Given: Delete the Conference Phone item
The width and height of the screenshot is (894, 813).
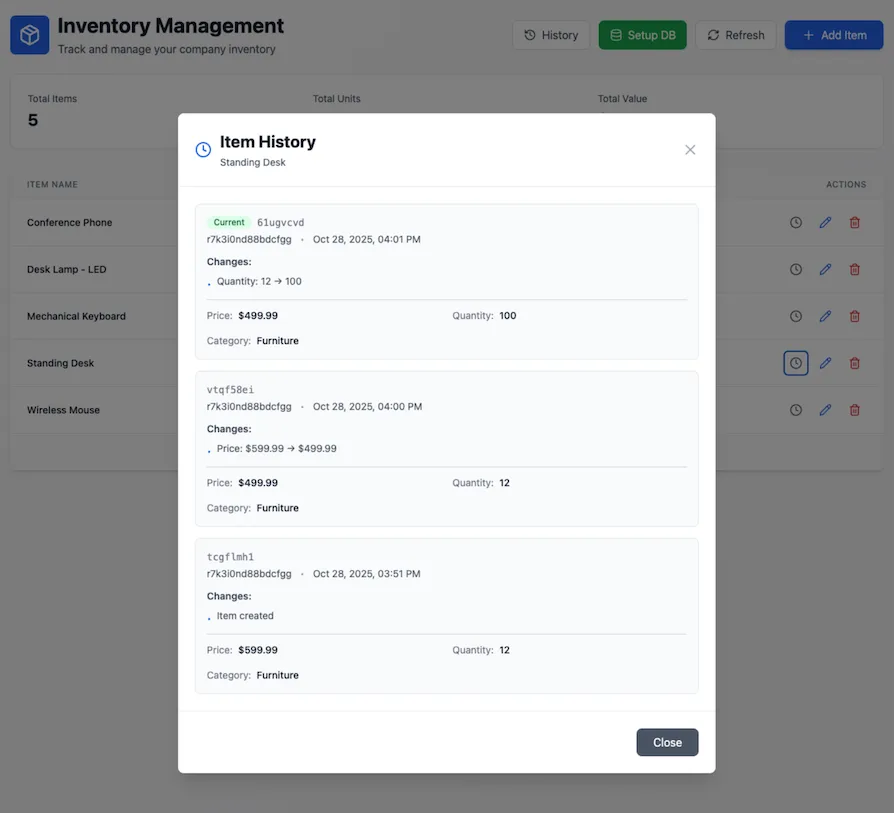Looking at the screenshot, I should click(854, 223).
